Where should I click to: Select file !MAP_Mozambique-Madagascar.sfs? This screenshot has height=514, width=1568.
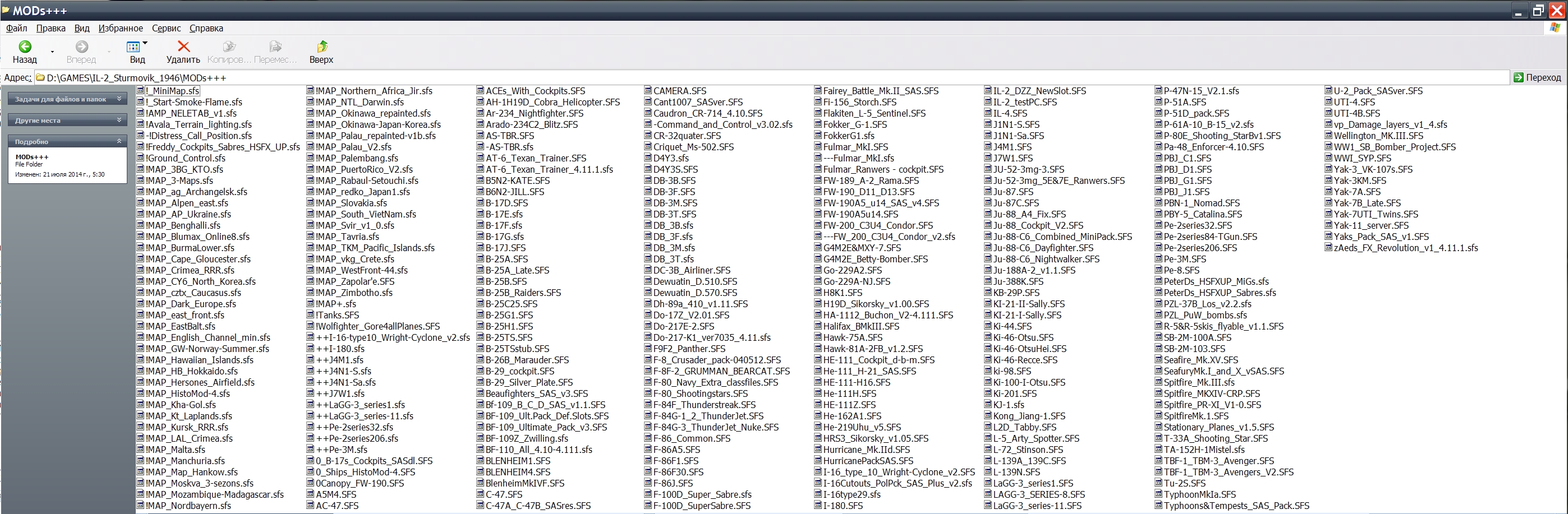pyautogui.click(x=215, y=494)
